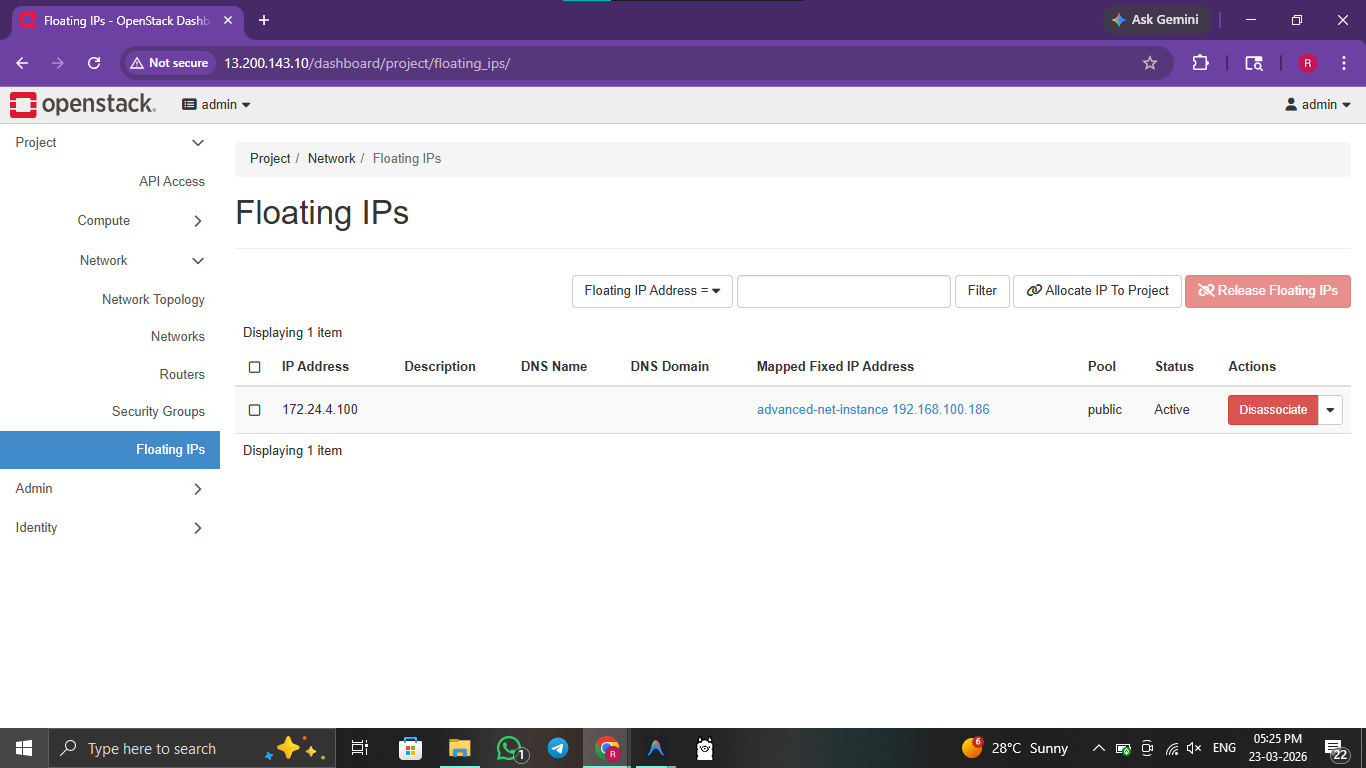1366x768 pixels.
Task: Open weather widget 28°C Sunny
Action: coord(1015,748)
